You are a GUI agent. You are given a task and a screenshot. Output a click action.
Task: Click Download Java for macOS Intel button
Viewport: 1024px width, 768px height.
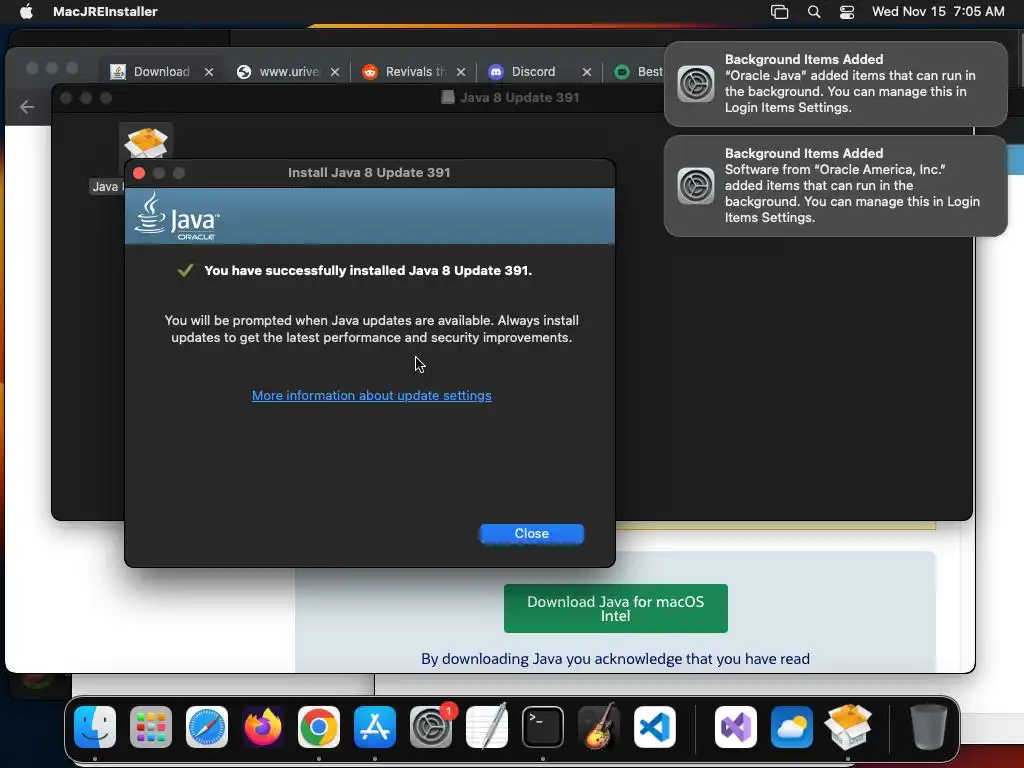coord(615,608)
